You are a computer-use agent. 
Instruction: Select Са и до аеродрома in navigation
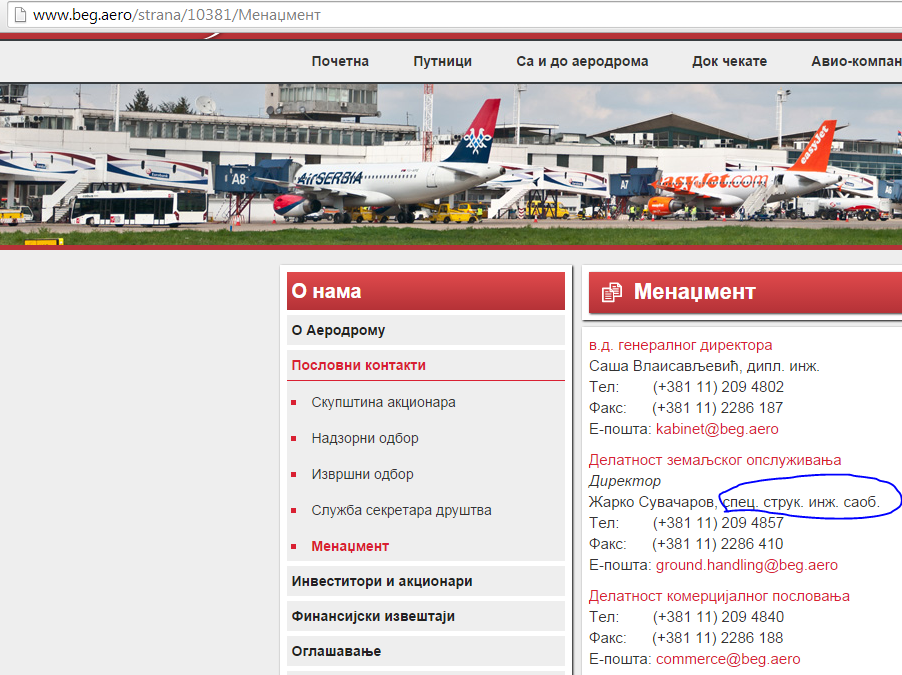point(582,61)
